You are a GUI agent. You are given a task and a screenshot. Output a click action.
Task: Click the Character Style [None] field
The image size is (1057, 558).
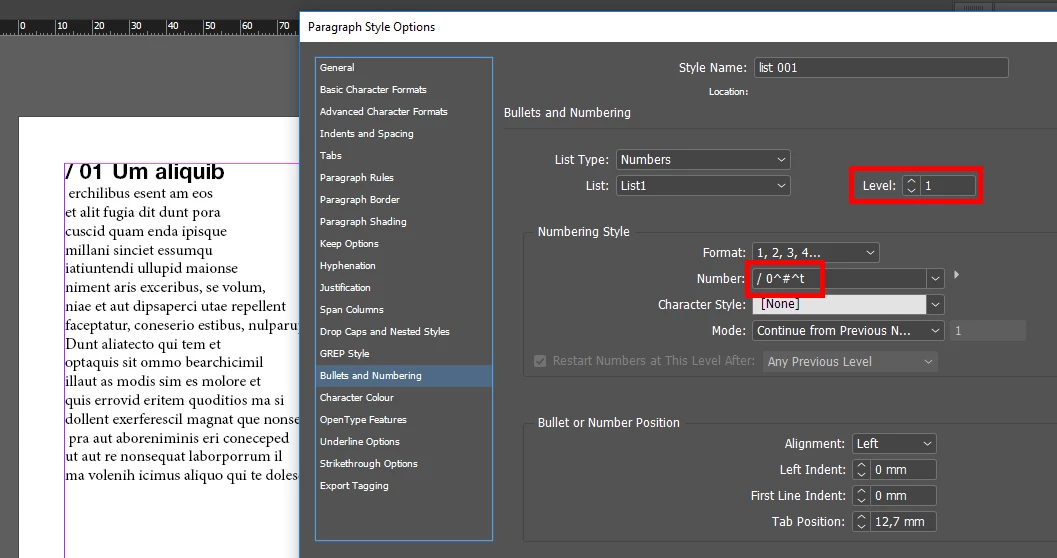pyautogui.click(x=839, y=305)
